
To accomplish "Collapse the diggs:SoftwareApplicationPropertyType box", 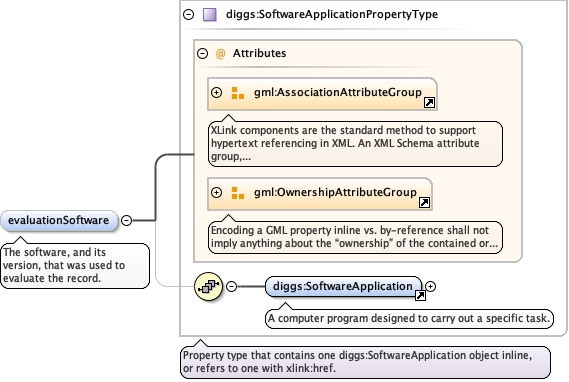I will pos(189,15).
